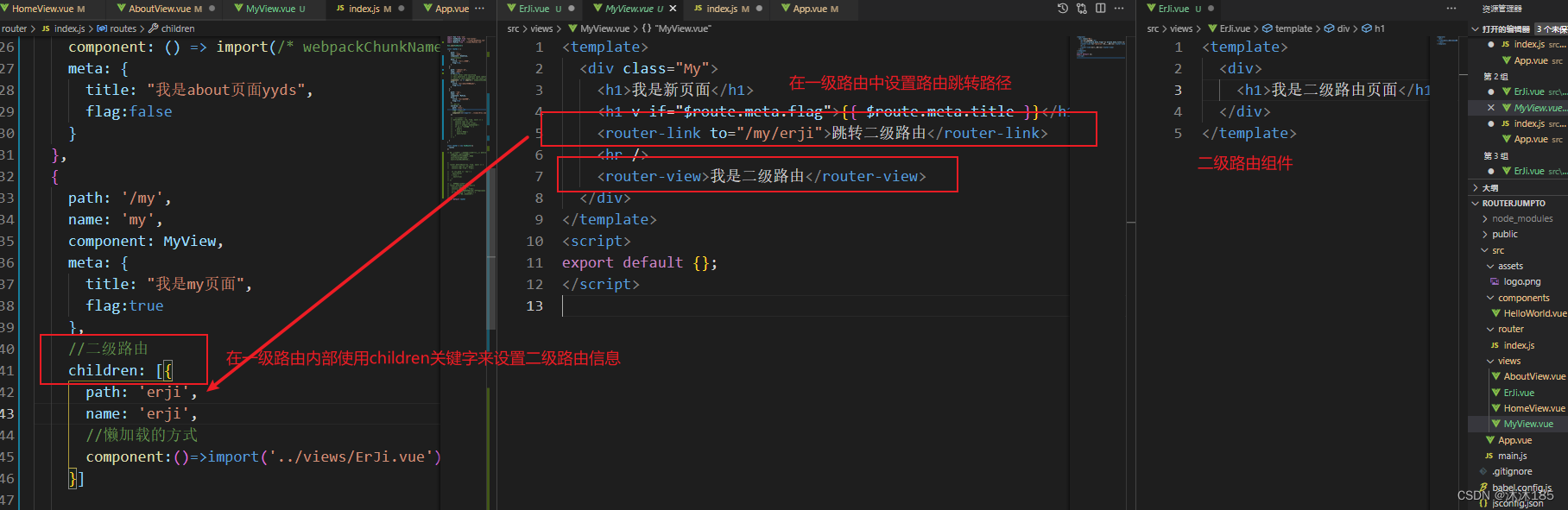This screenshot has height=510, width=1568.
Task: Click line 3 h1 text in right ErJi.vue editor
Action: click(1334, 90)
